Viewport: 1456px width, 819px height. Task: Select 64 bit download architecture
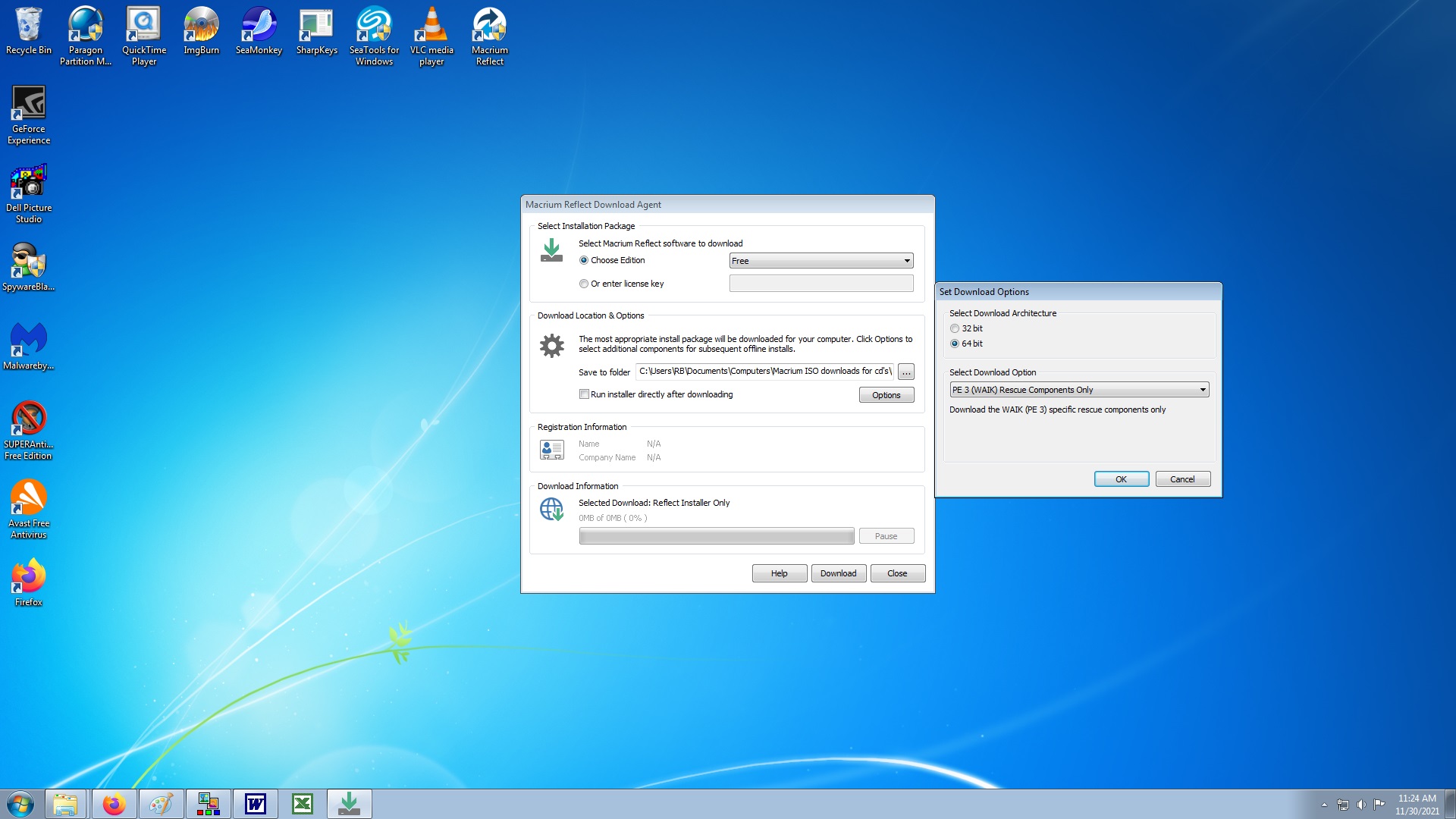955,344
